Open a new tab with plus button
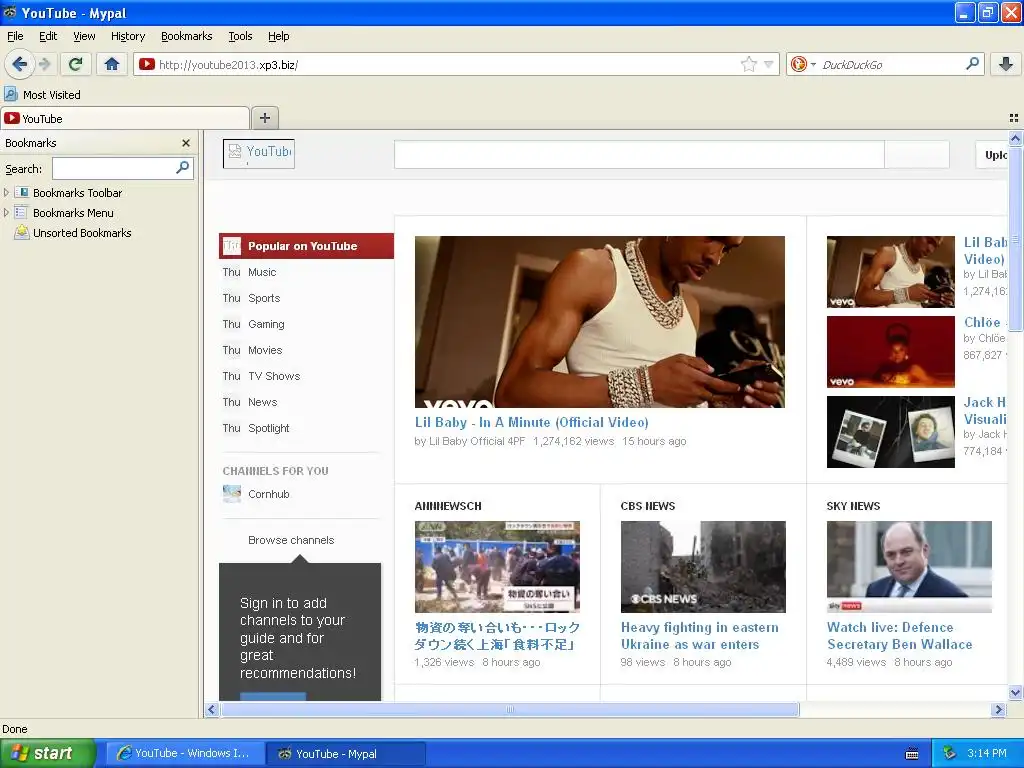The height and width of the screenshot is (768, 1024). [x=264, y=118]
